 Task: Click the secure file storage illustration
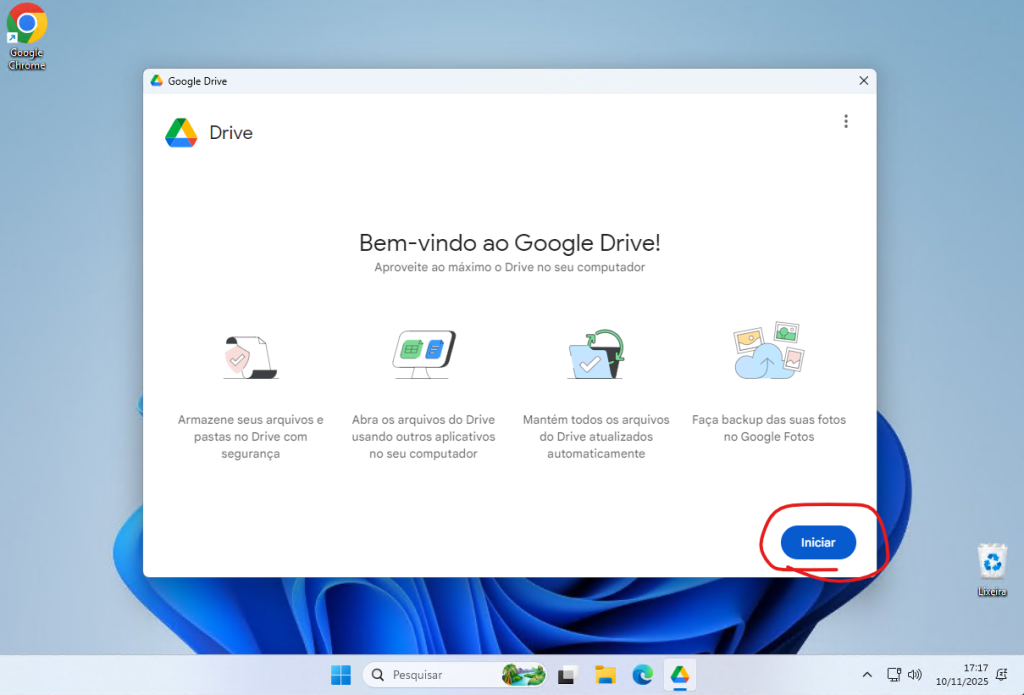pyautogui.click(x=250, y=356)
